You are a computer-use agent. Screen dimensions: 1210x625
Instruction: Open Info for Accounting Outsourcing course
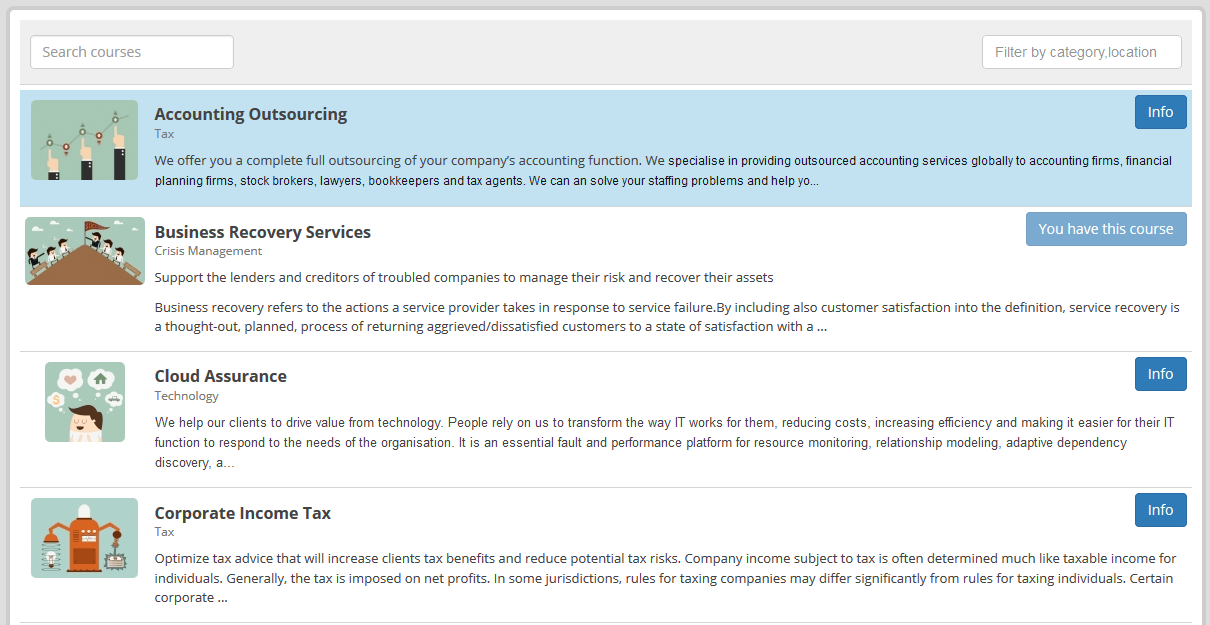(1160, 112)
